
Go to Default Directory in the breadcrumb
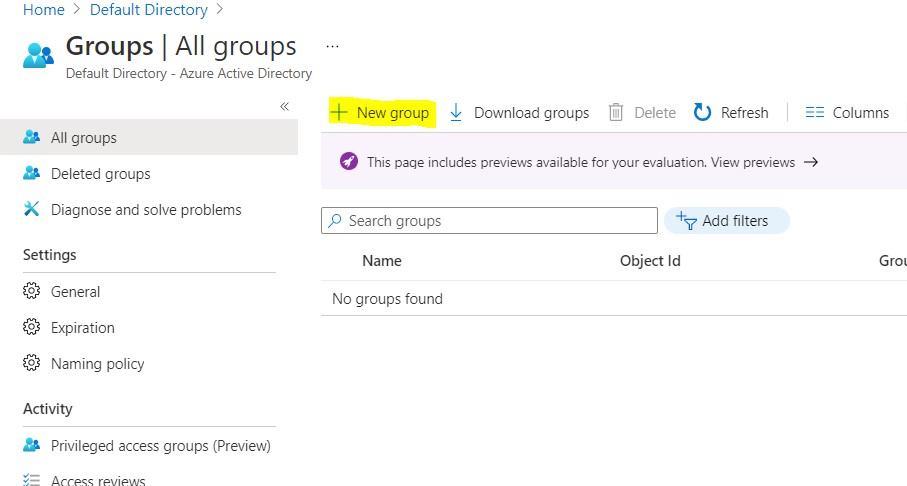(149, 10)
